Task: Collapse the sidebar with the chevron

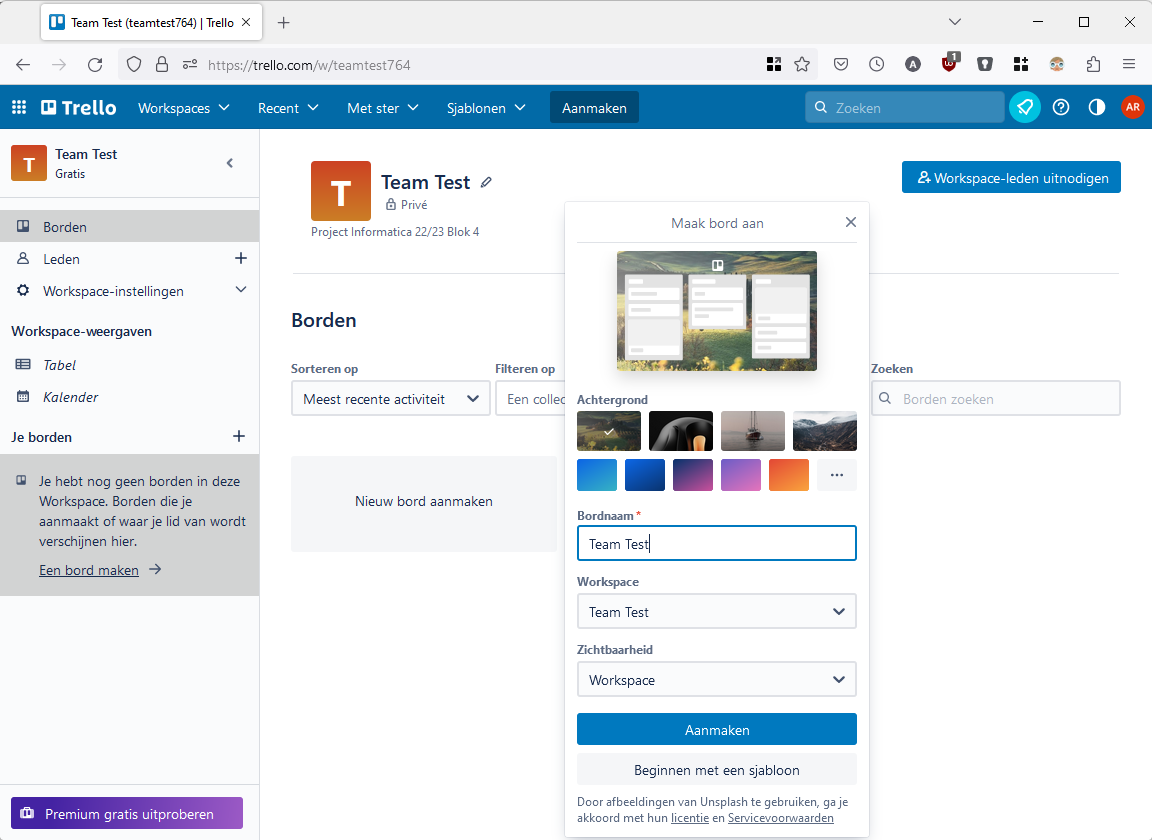Action: pyautogui.click(x=230, y=163)
